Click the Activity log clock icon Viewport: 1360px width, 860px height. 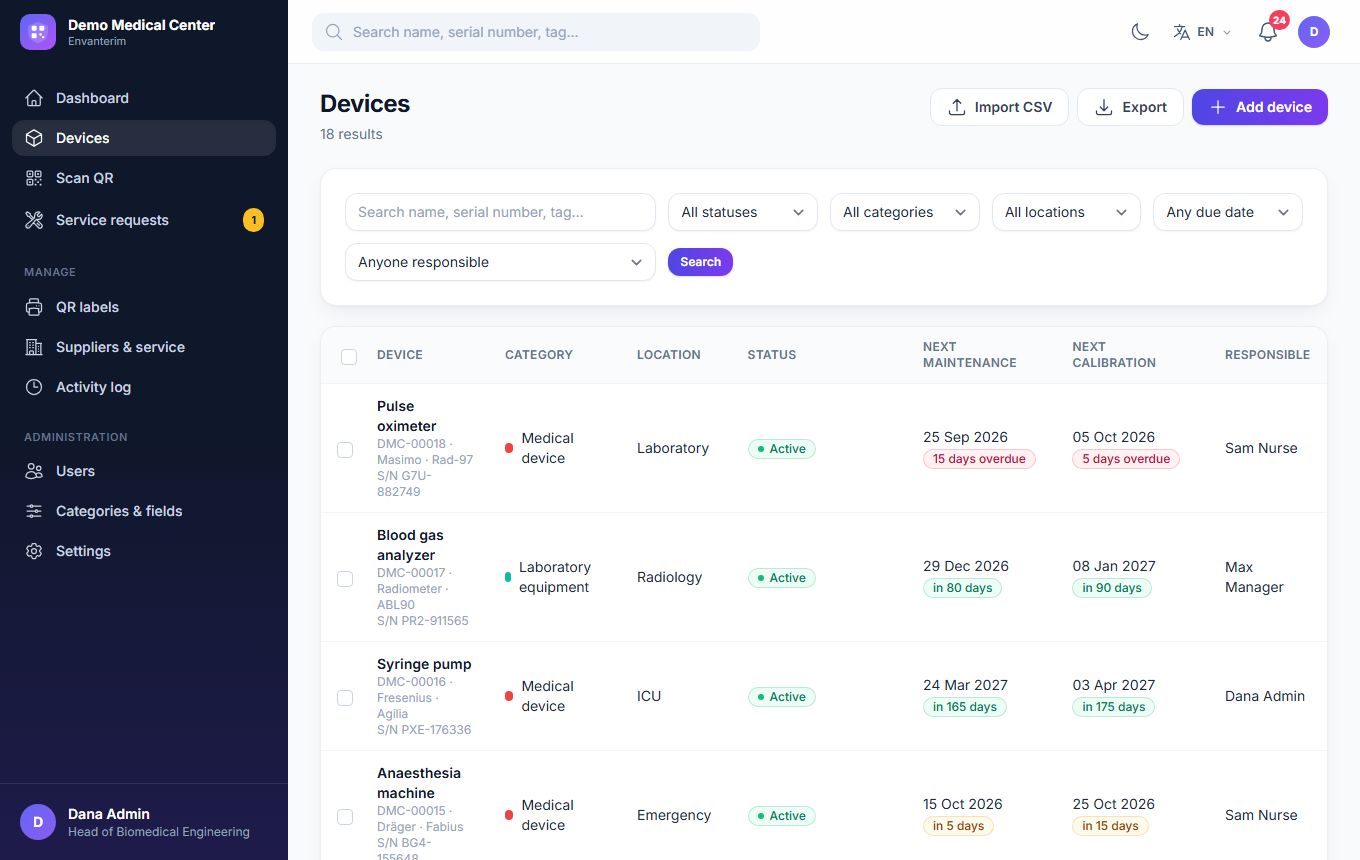34,387
